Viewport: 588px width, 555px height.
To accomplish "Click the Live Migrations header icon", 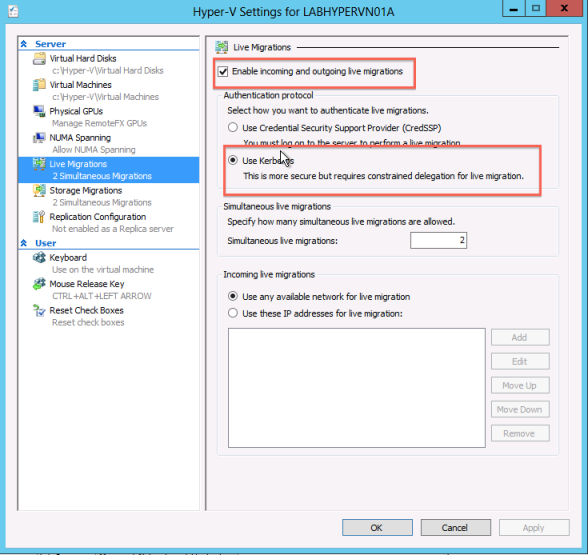I will pos(221,47).
